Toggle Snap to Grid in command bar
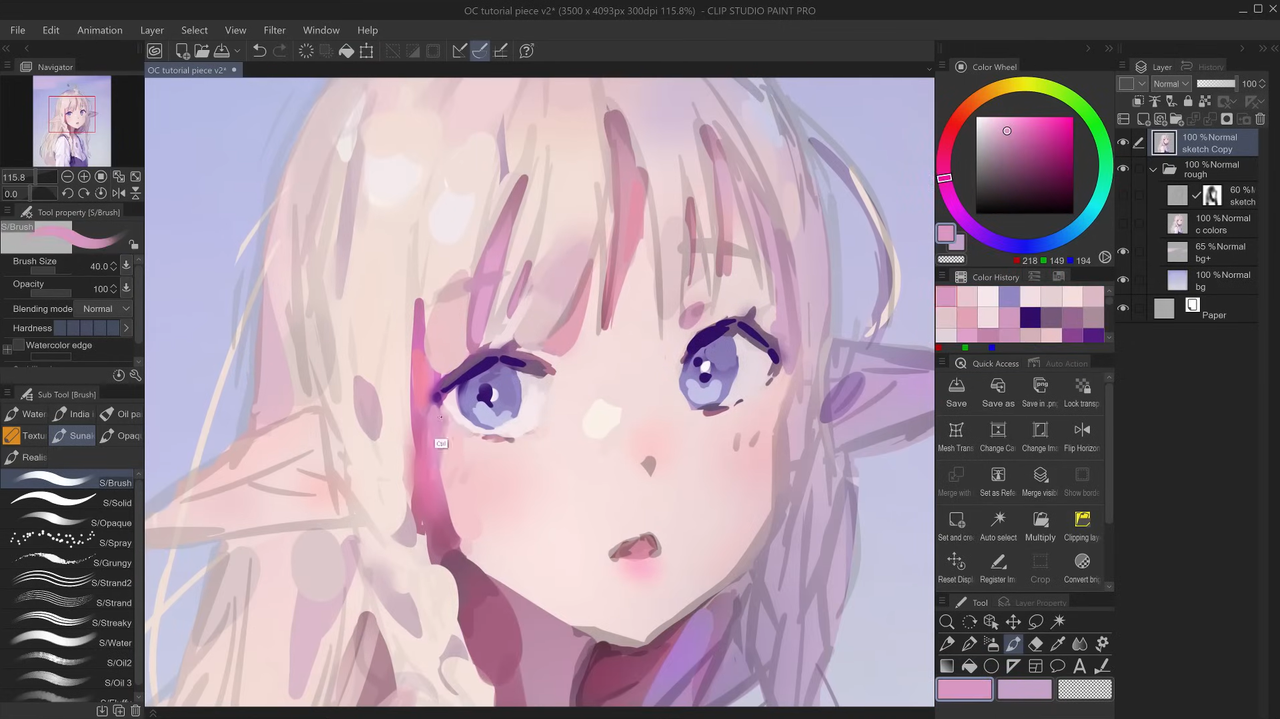The width and height of the screenshot is (1280, 719). pos(500,50)
